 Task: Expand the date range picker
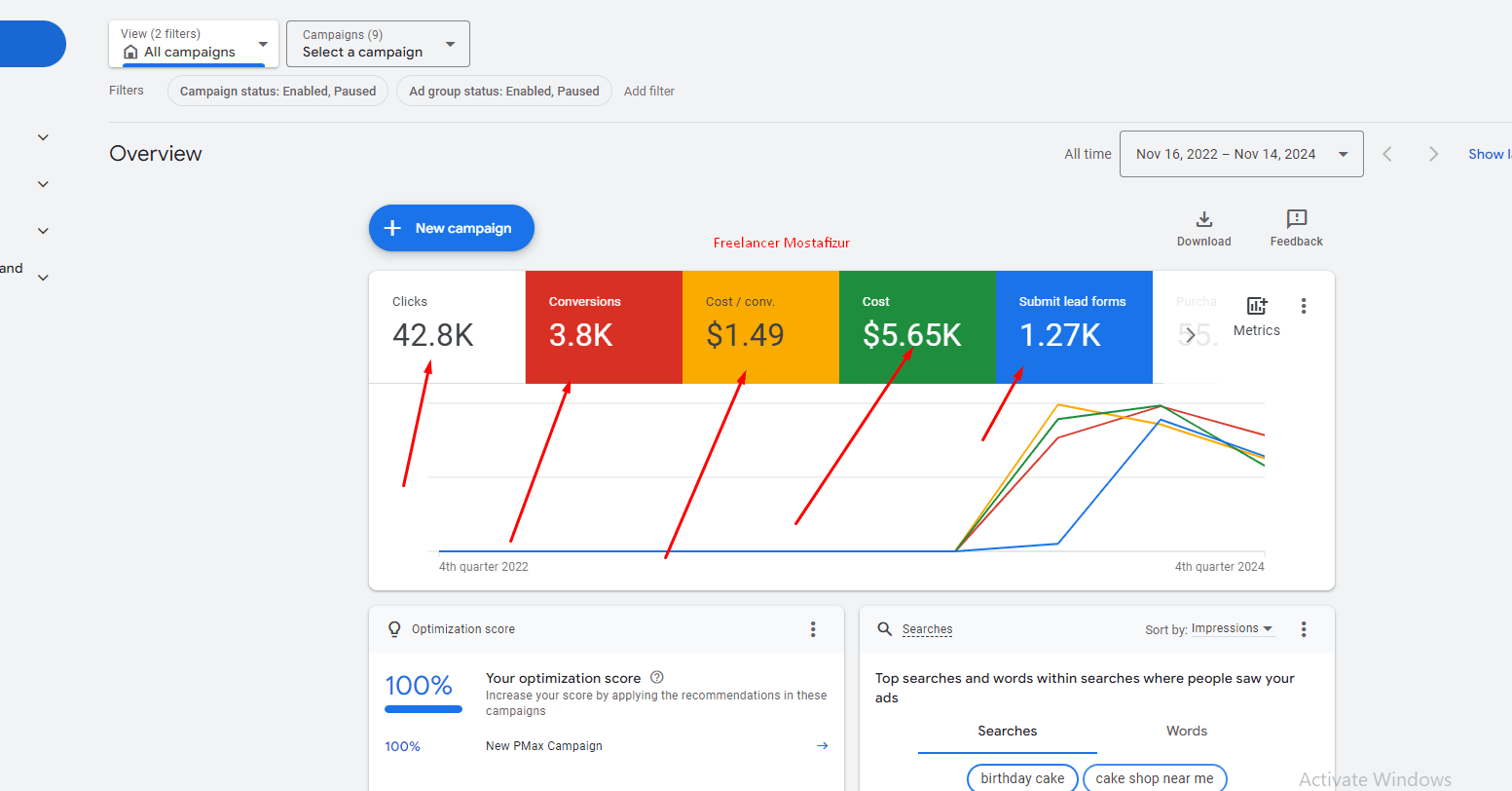[x=1240, y=154]
